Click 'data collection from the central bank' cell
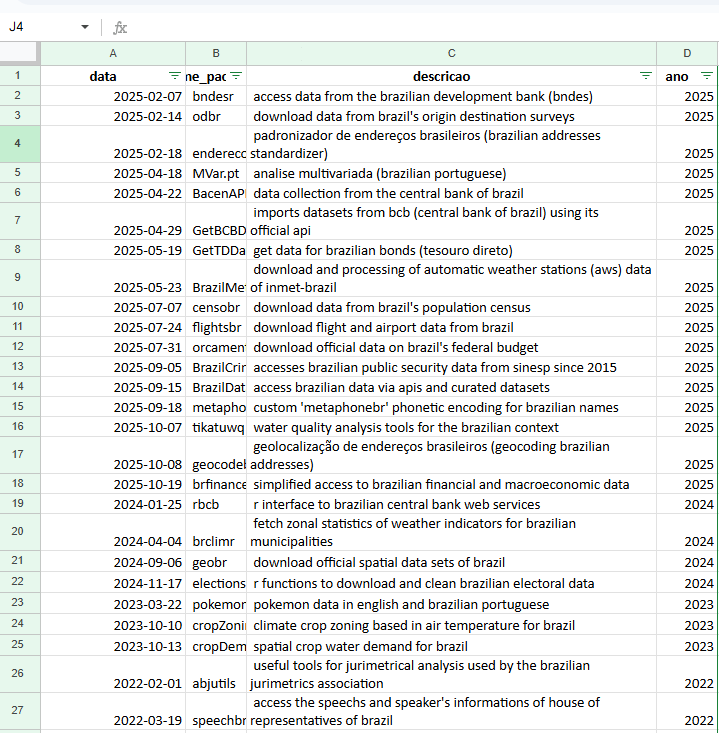This screenshot has height=733, width=719. click(x=452, y=193)
